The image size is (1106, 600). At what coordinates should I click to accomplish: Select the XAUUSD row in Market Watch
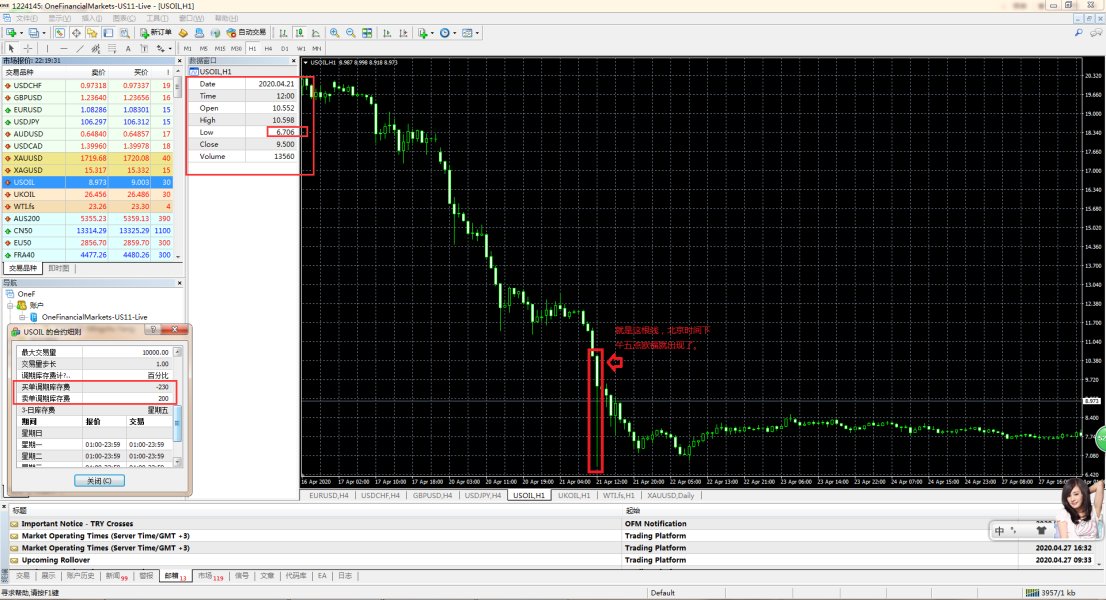(87, 158)
